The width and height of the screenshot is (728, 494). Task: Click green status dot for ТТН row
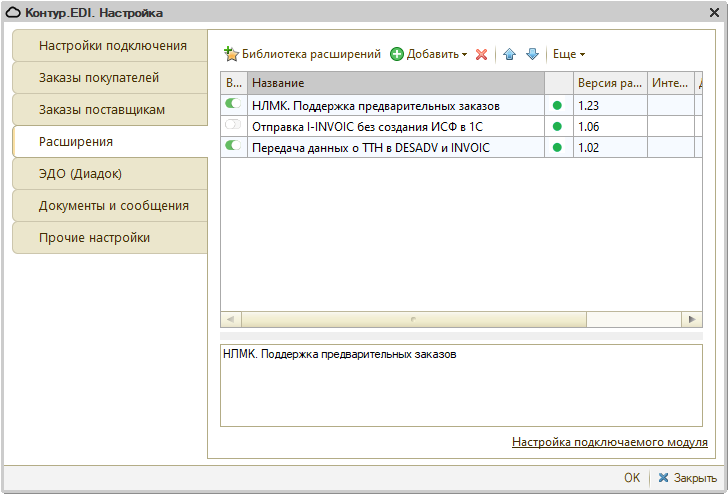(x=557, y=147)
